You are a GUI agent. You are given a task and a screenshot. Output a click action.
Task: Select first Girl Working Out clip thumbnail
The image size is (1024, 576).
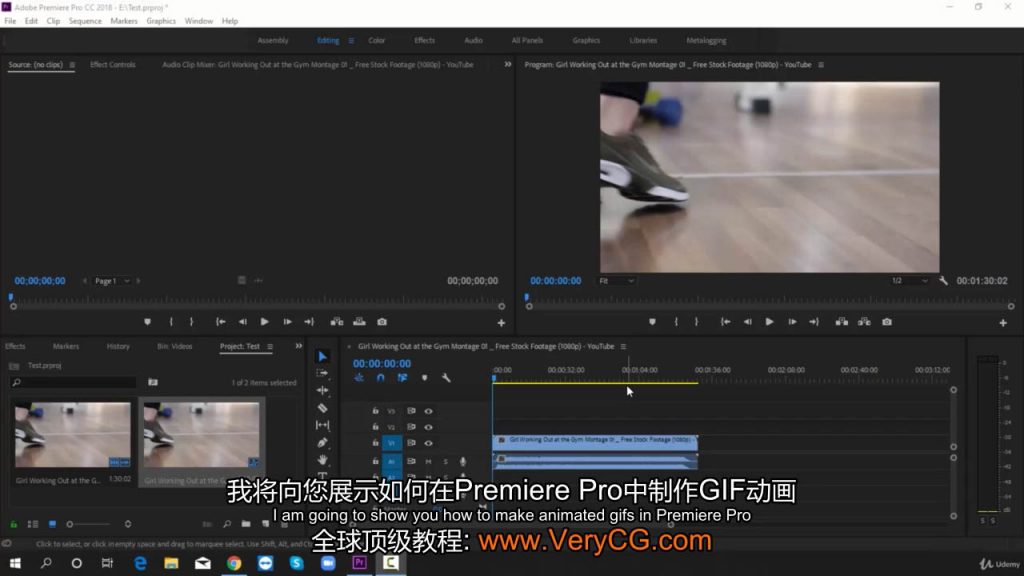[x=72, y=434]
